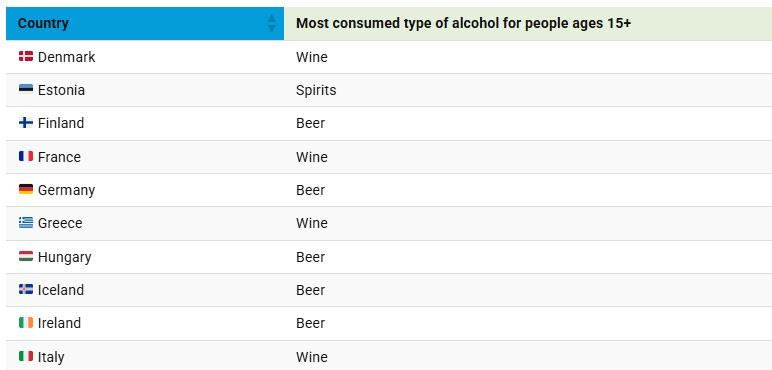Click the Denmark flag icon
This screenshot has width=772, height=370.
pyautogui.click(x=26, y=56)
